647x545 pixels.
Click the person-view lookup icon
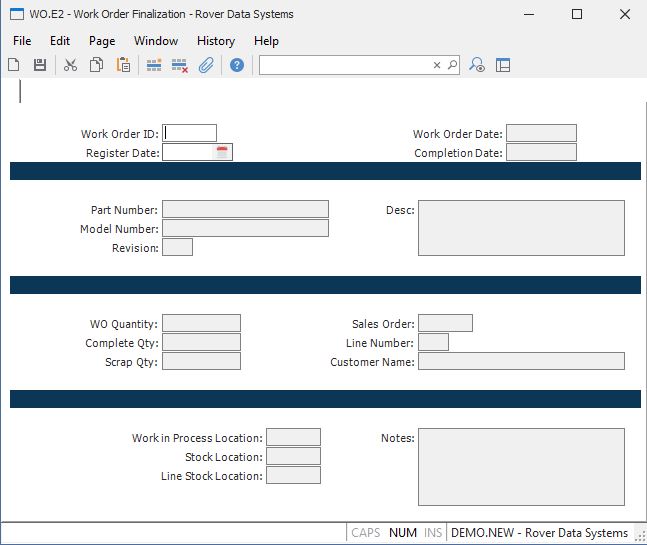478,65
